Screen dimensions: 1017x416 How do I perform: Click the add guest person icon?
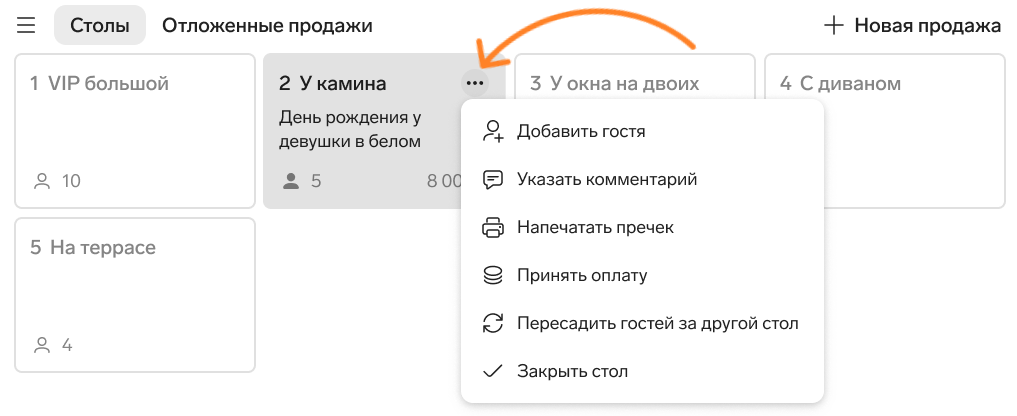pos(492,131)
